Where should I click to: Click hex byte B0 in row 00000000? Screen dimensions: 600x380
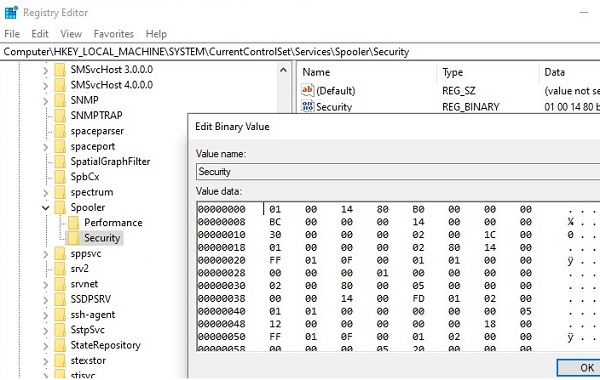418,209
